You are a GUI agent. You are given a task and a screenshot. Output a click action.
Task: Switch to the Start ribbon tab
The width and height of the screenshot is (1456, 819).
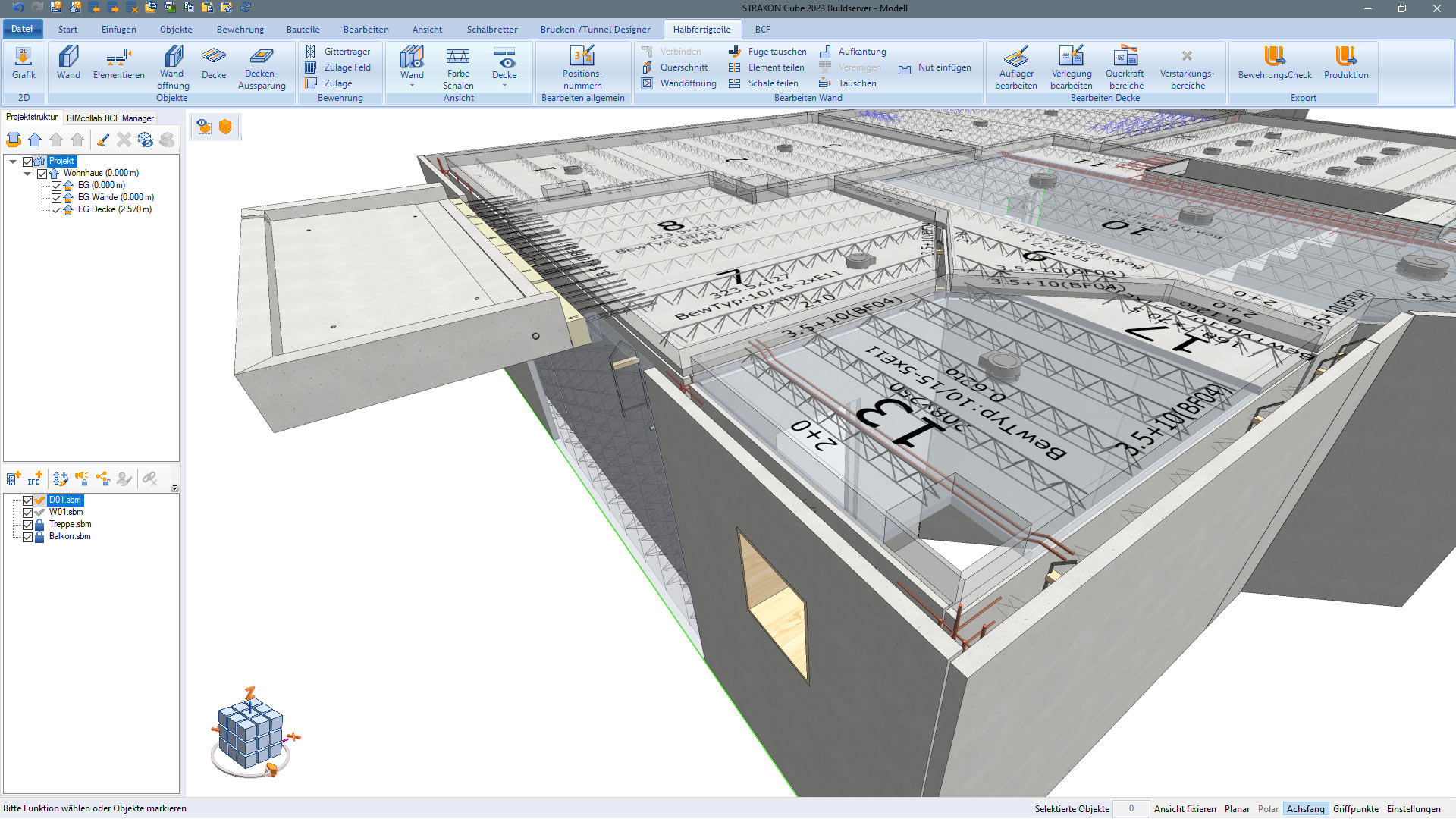coord(67,30)
